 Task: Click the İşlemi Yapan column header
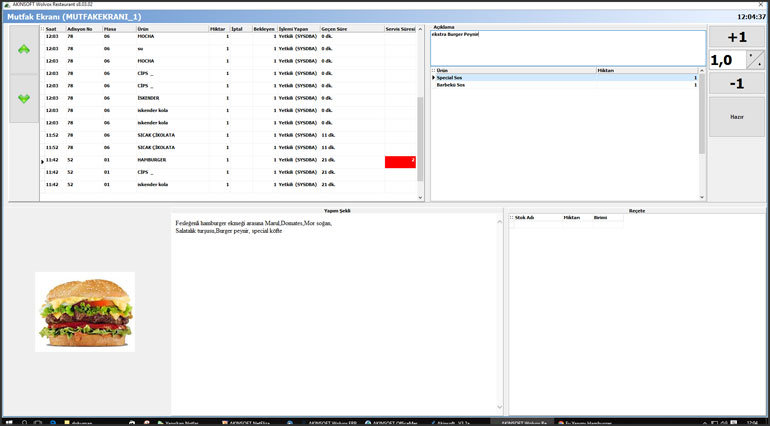click(x=299, y=29)
